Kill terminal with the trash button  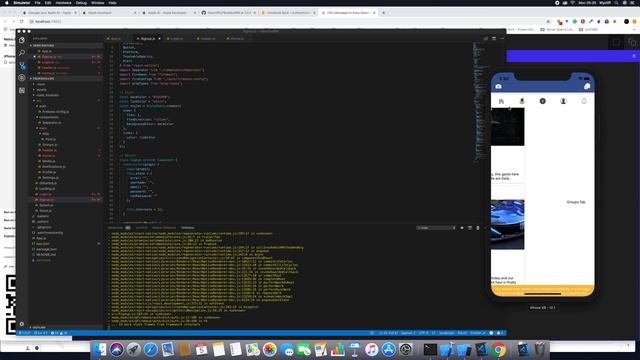tap(478, 228)
